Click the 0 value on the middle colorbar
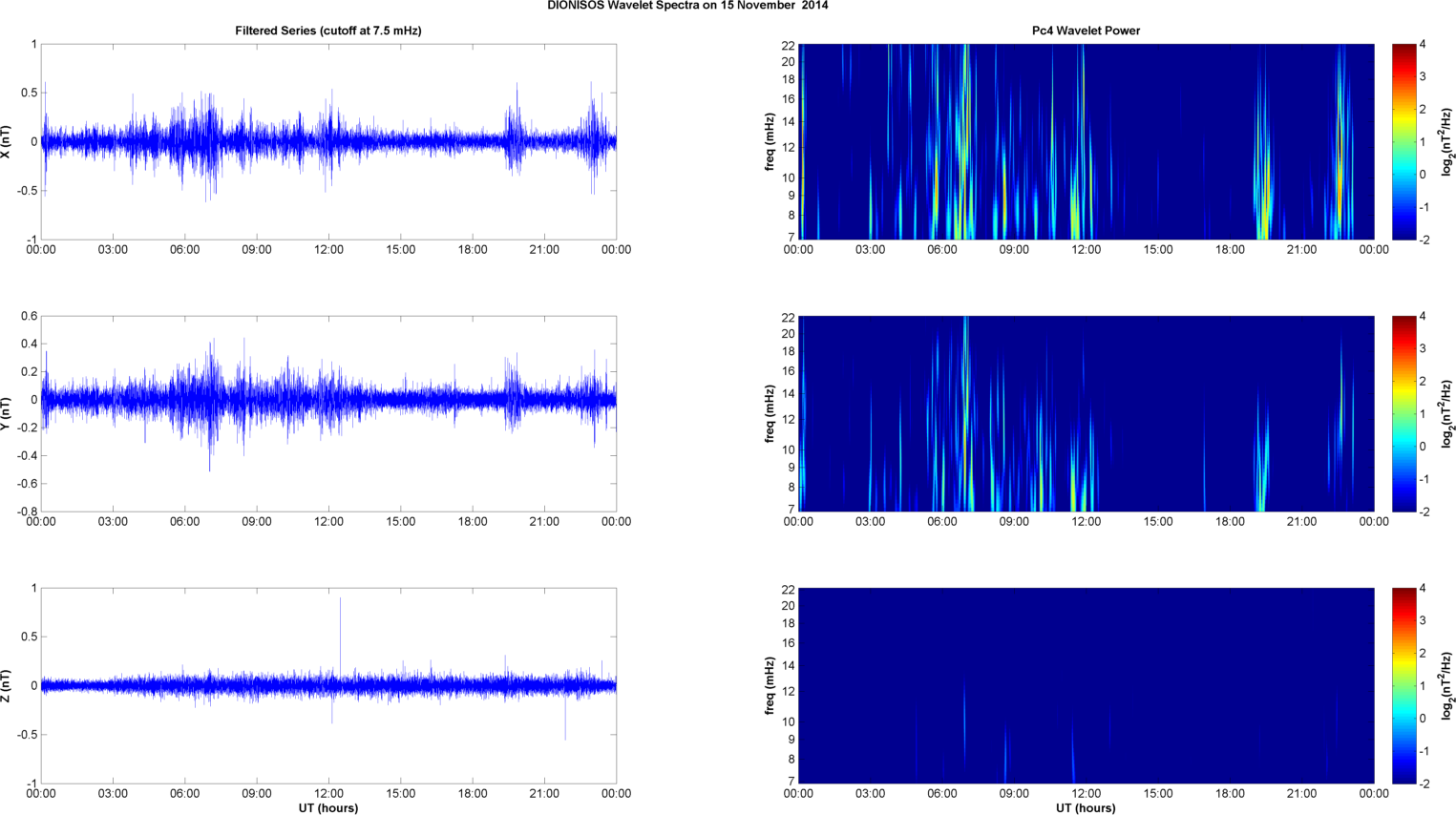1456x815 pixels. click(x=1423, y=446)
